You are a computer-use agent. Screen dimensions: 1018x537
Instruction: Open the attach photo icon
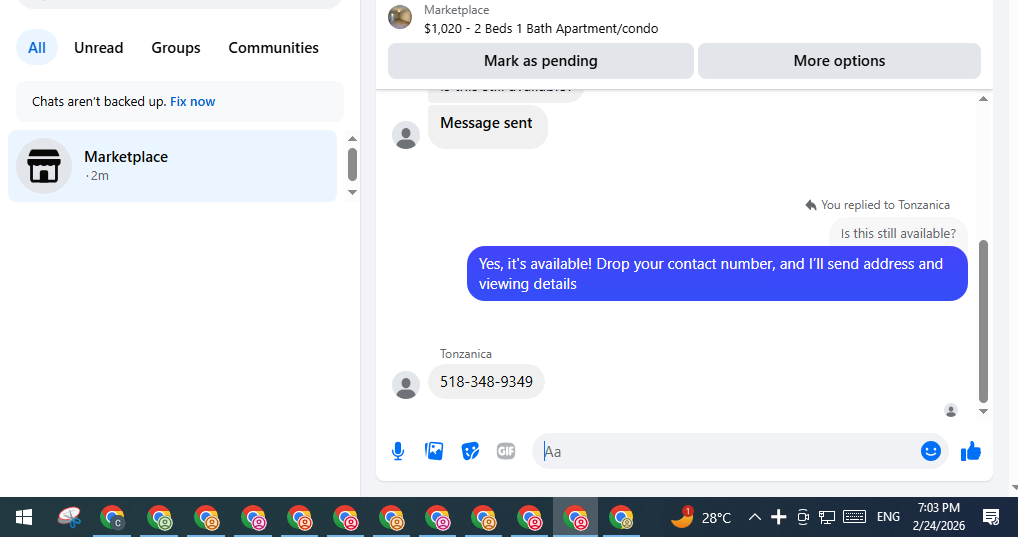coord(434,451)
